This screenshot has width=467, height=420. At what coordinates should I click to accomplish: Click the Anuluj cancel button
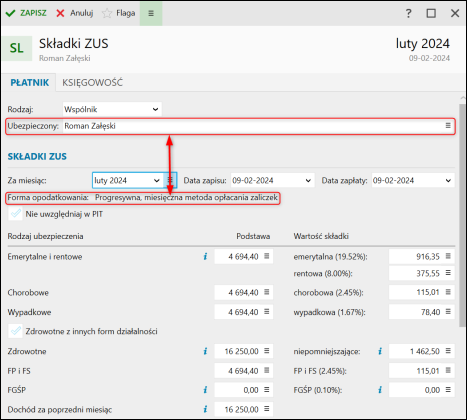(75, 13)
